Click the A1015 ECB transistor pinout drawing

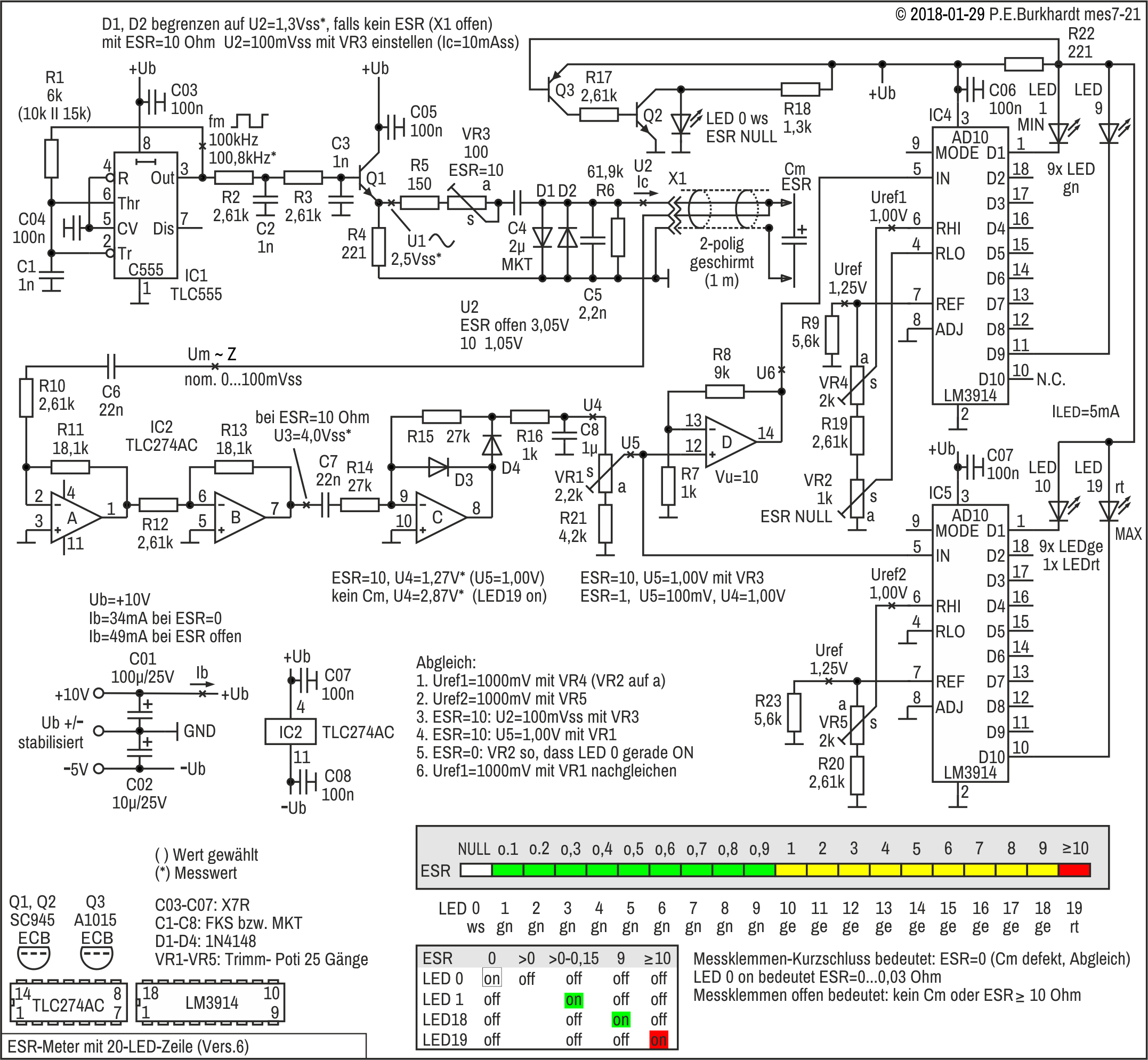tap(96, 957)
